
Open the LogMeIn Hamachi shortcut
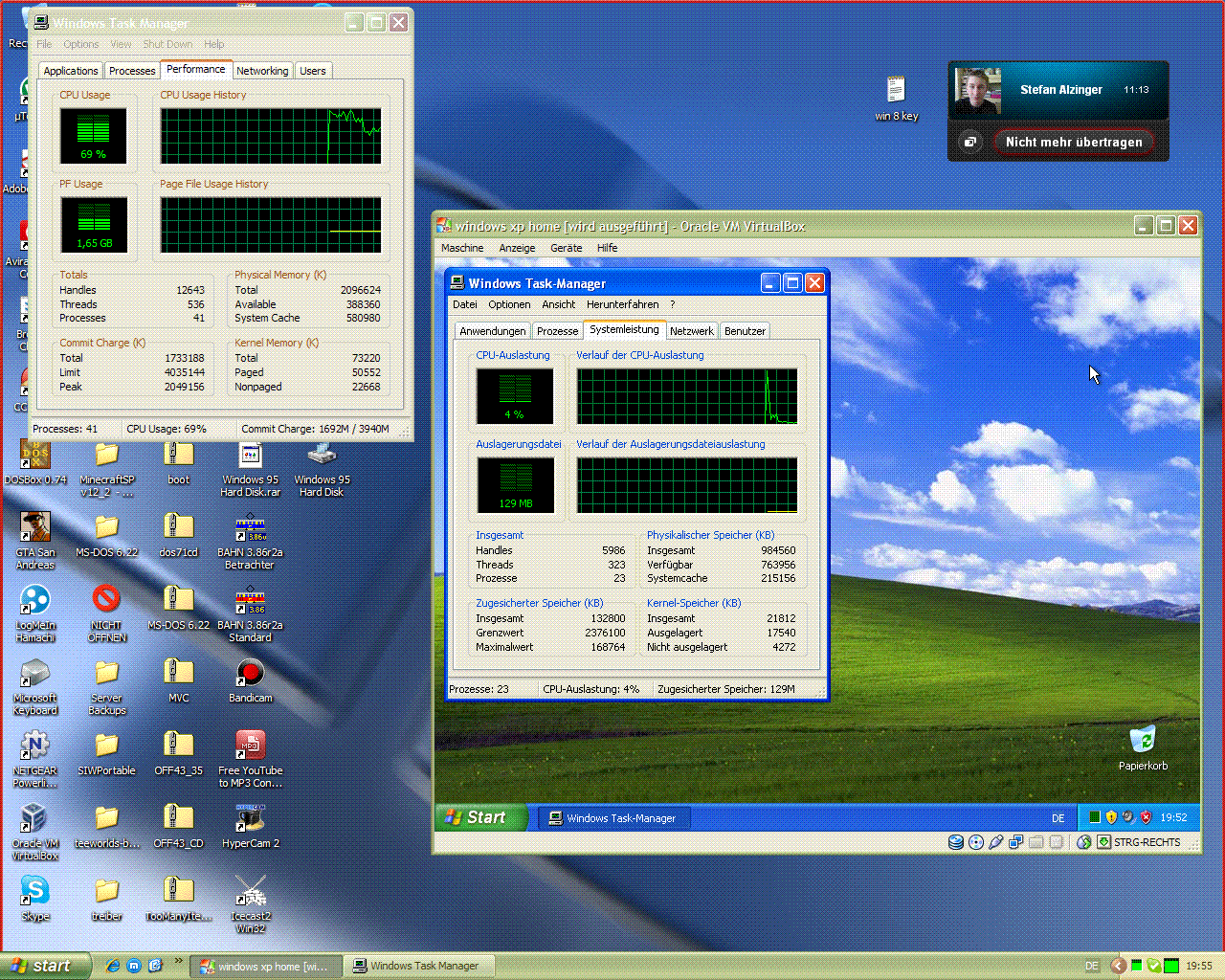[x=35, y=600]
